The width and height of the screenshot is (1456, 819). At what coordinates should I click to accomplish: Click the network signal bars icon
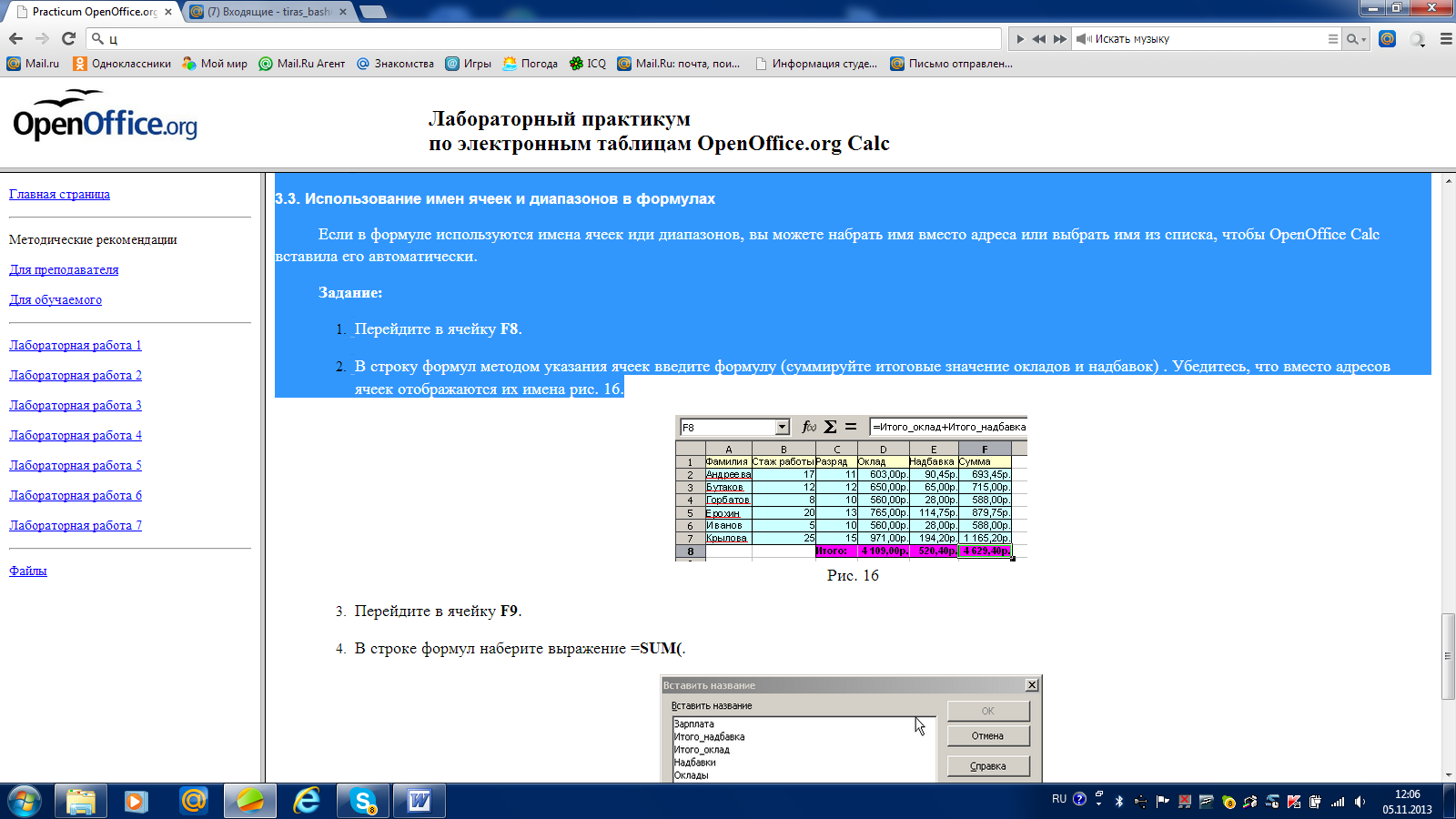click(x=1338, y=801)
